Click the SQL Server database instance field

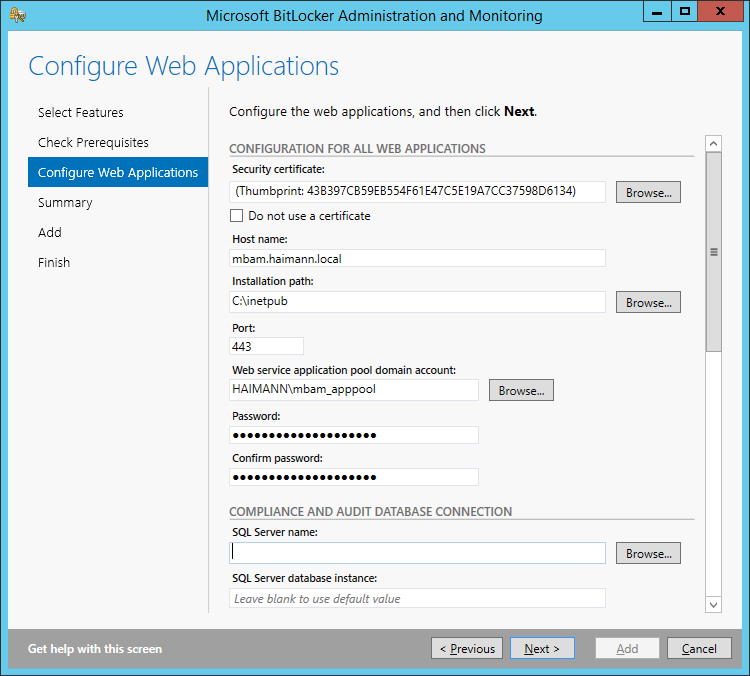[417, 598]
